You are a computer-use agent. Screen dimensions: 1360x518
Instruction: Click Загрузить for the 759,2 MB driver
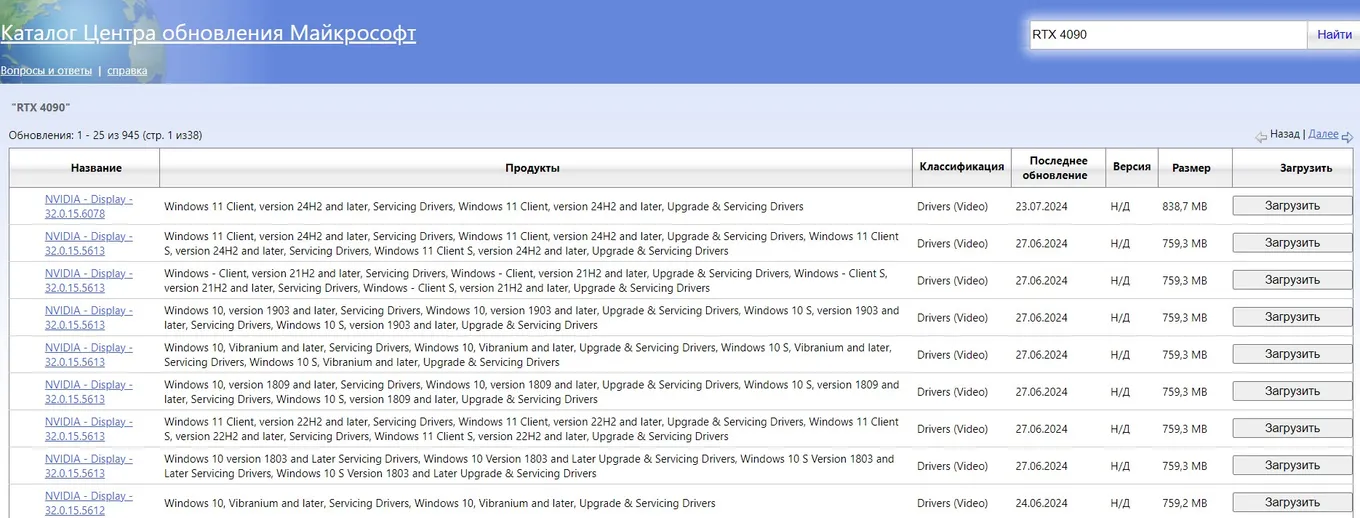[x=1292, y=502]
